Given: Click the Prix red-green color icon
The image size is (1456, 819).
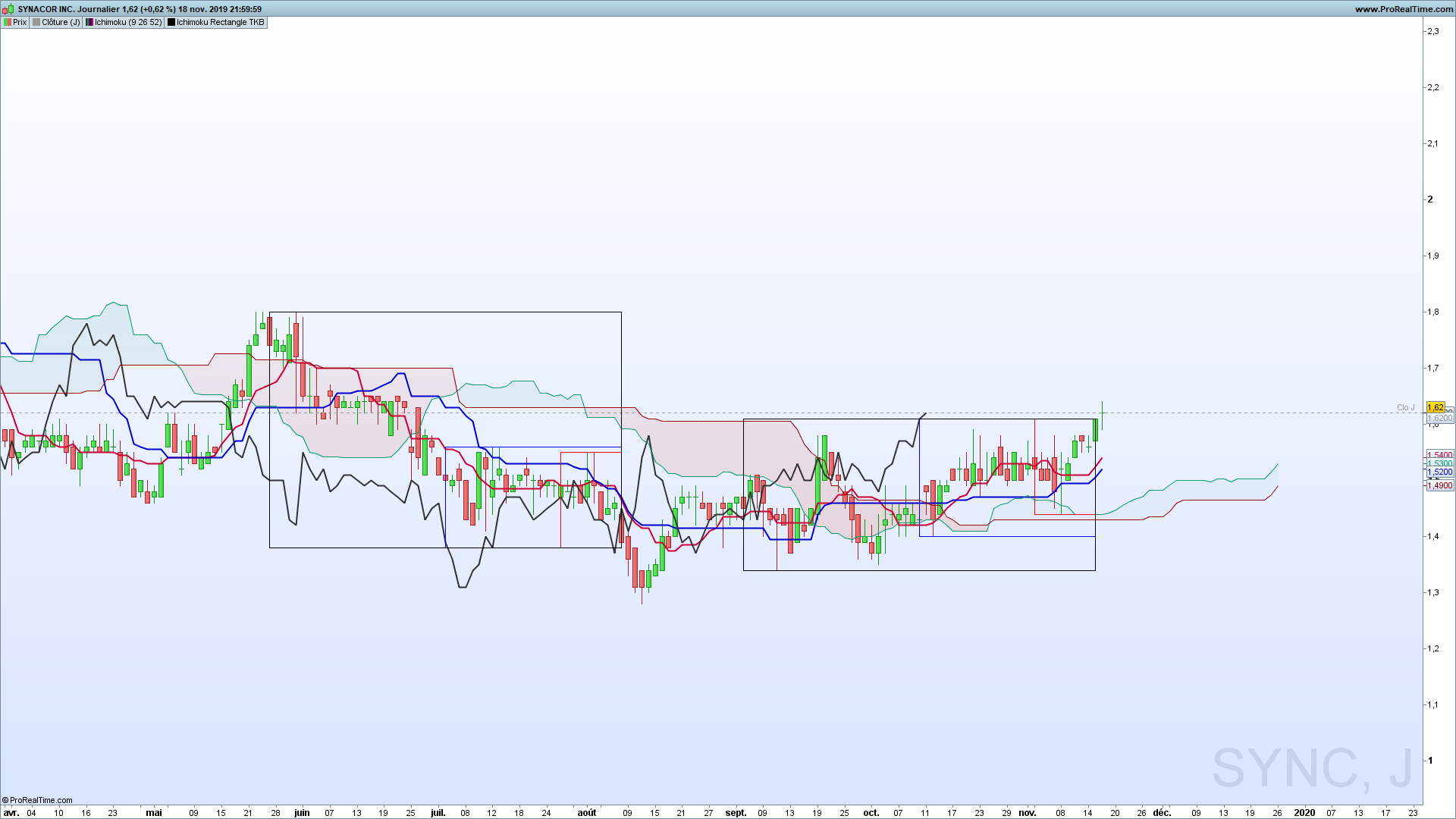Looking at the screenshot, I should coord(8,22).
